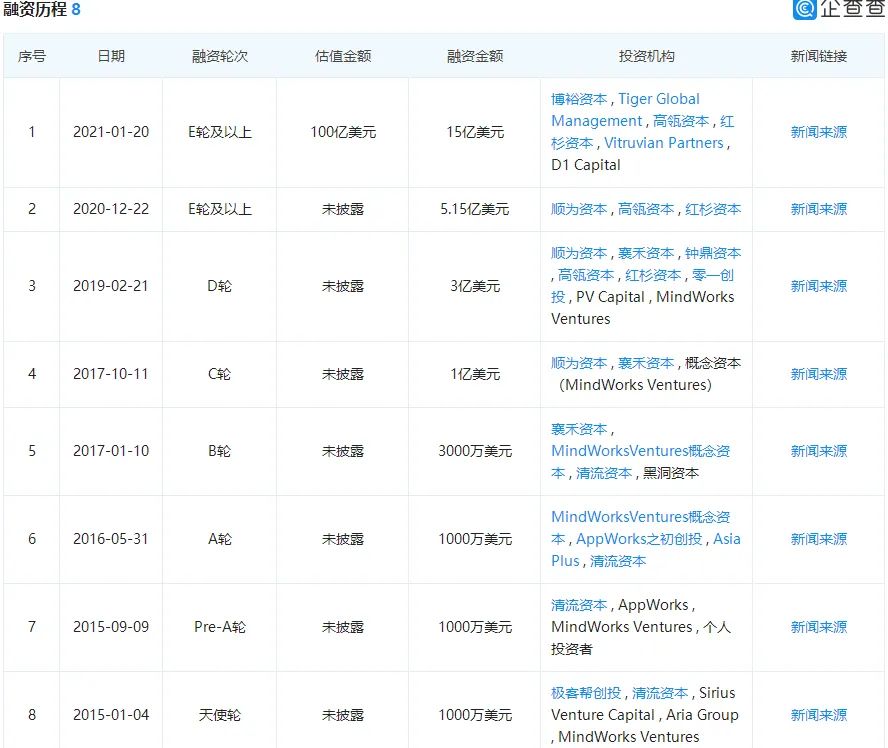Open 新闻来源 link for the B轮 row
Image resolution: width=888 pixels, height=748 pixels.
(819, 451)
